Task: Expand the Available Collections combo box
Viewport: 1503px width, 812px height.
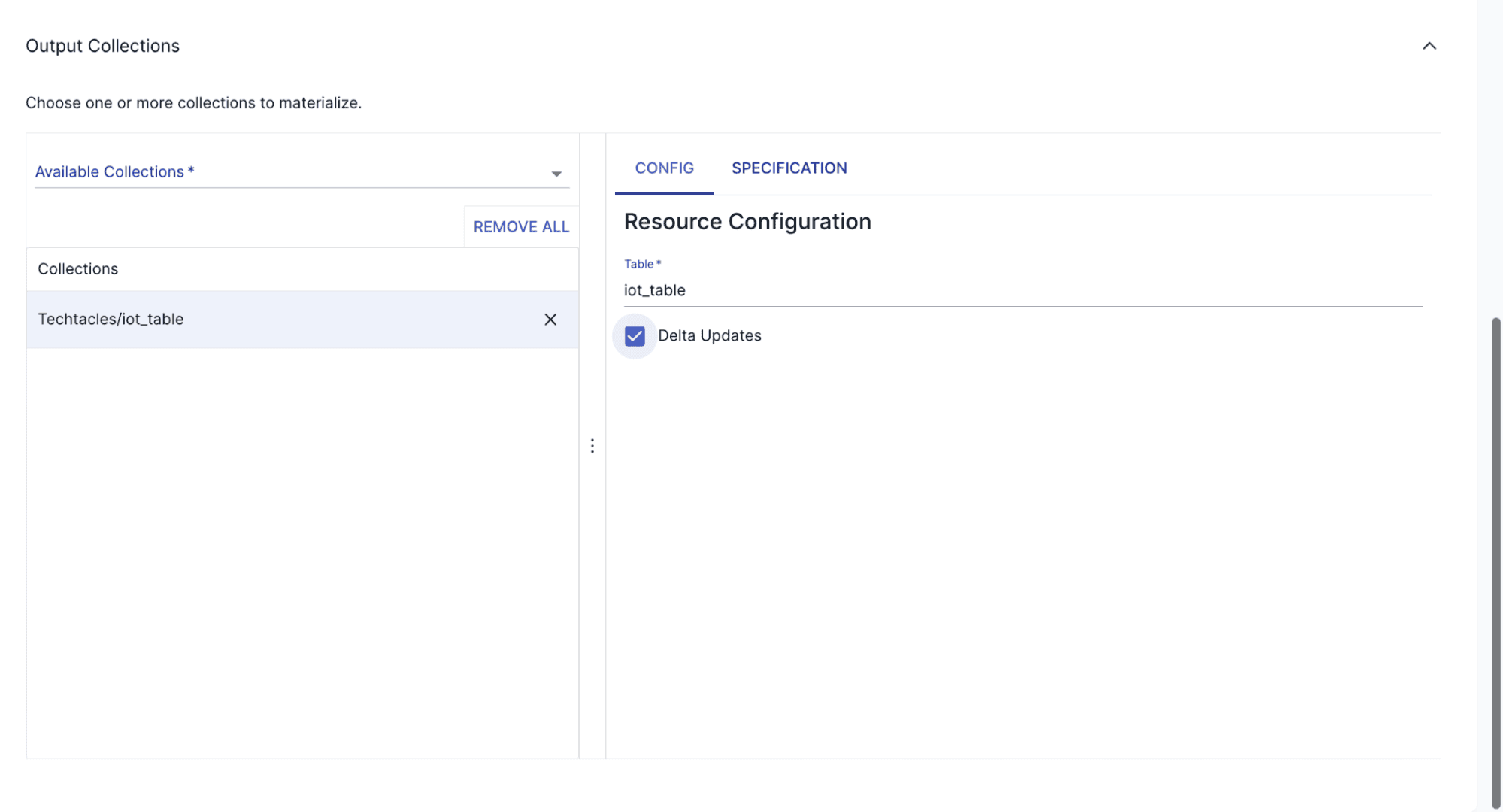Action: point(301,171)
